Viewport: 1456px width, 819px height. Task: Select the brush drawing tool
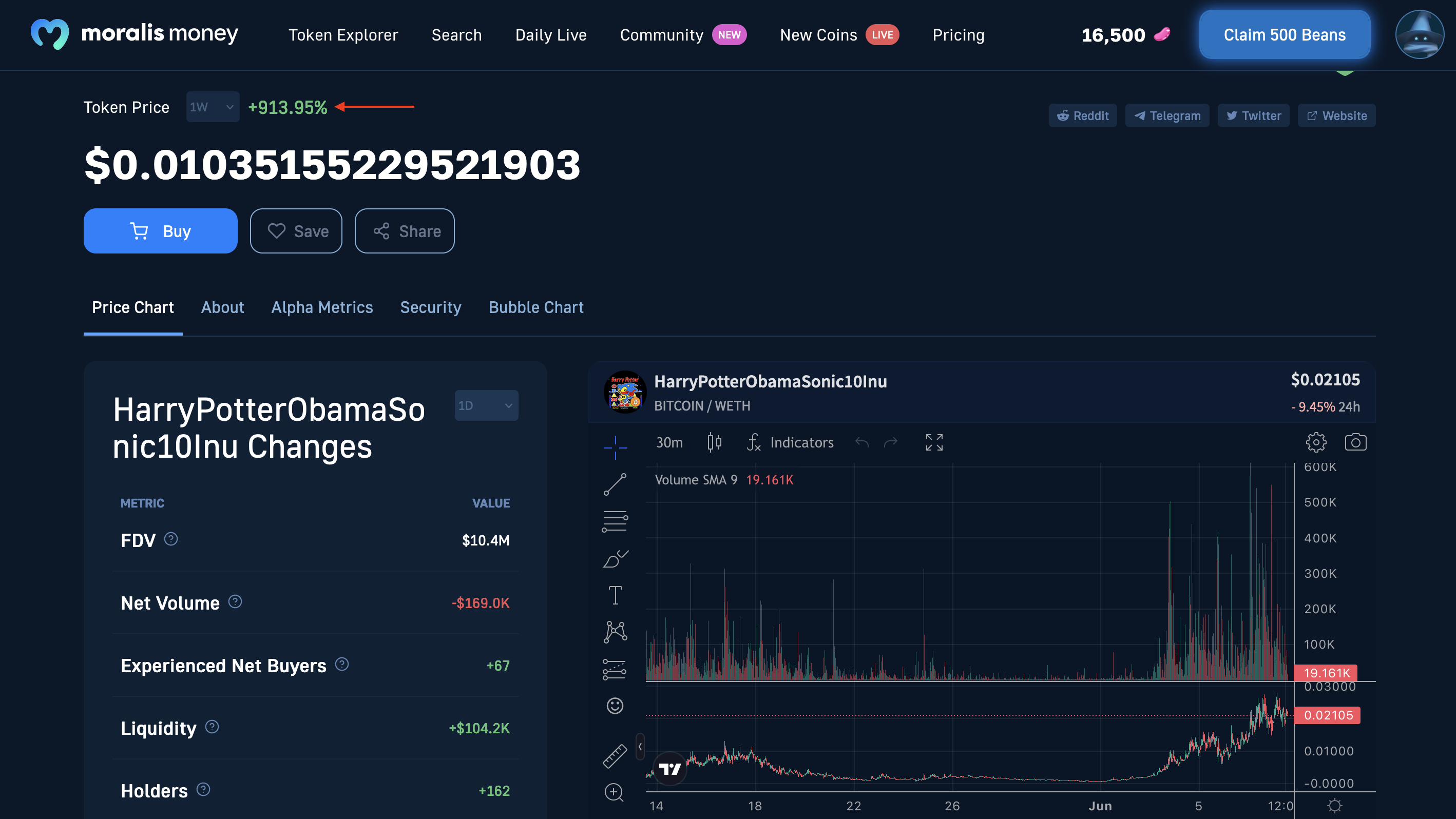click(x=615, y=559)
